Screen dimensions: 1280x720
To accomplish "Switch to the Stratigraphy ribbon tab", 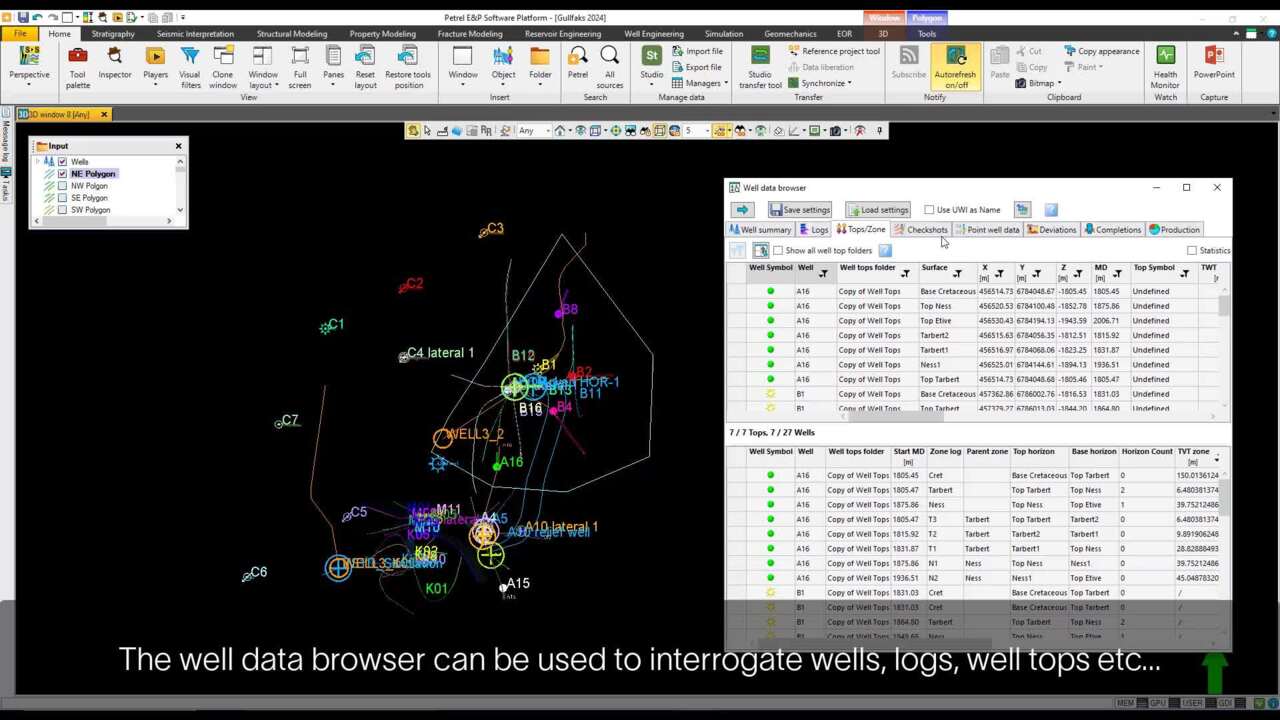I will [112, 34].
